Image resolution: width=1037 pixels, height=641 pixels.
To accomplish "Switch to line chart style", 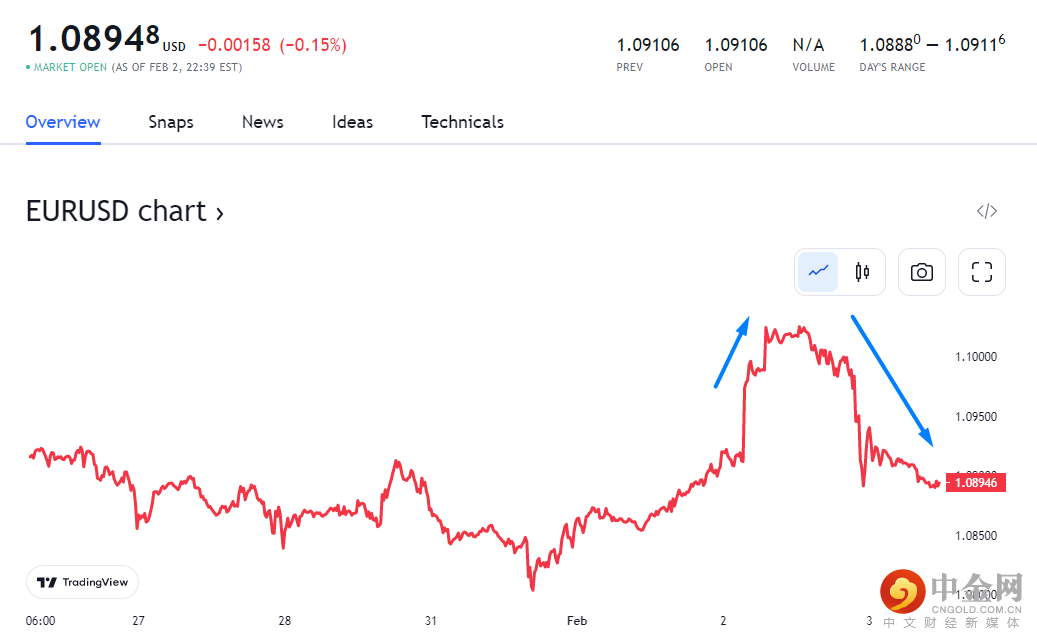I will pos(819,272).
